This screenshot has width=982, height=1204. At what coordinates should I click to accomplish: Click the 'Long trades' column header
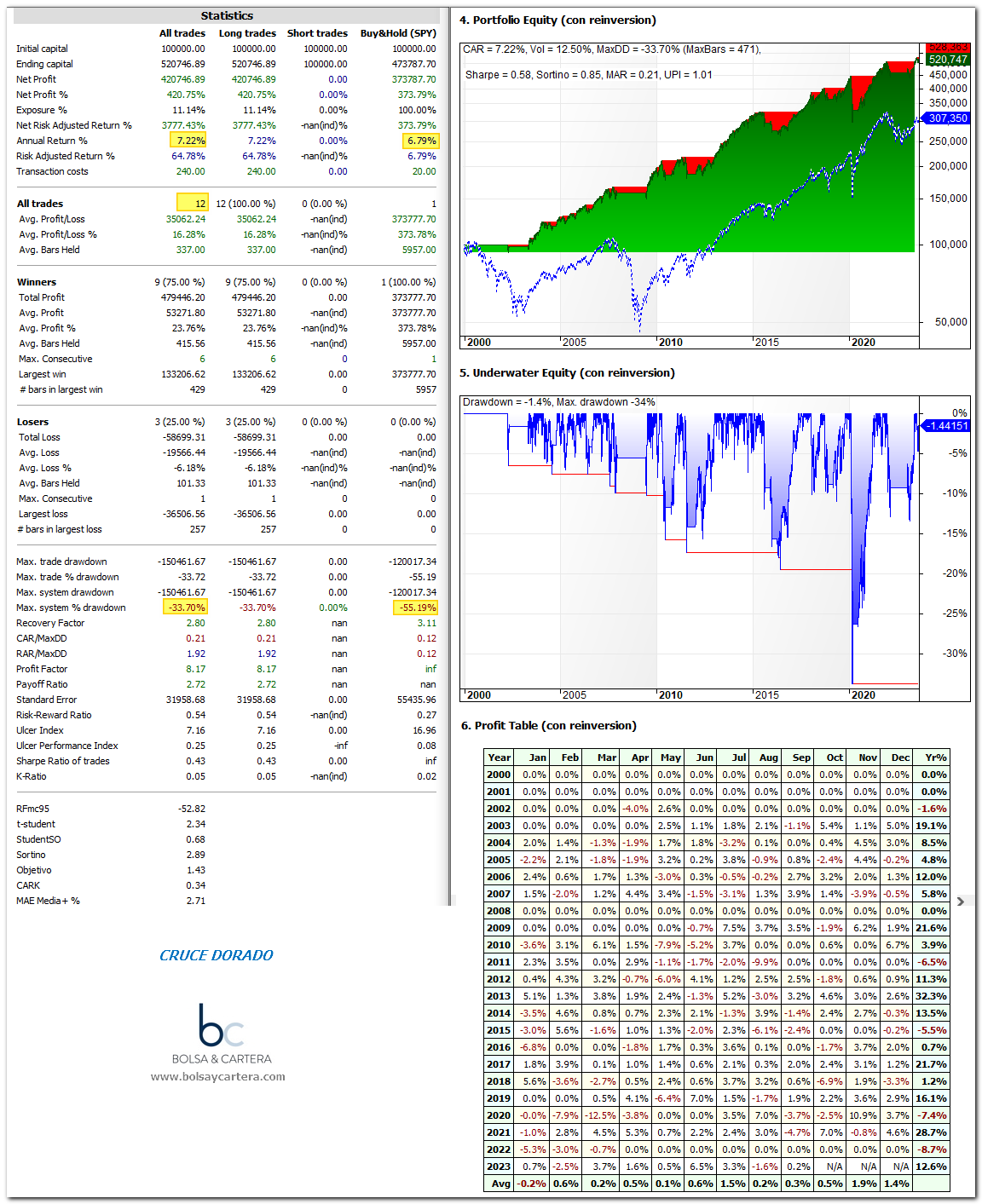pos(247,33)
